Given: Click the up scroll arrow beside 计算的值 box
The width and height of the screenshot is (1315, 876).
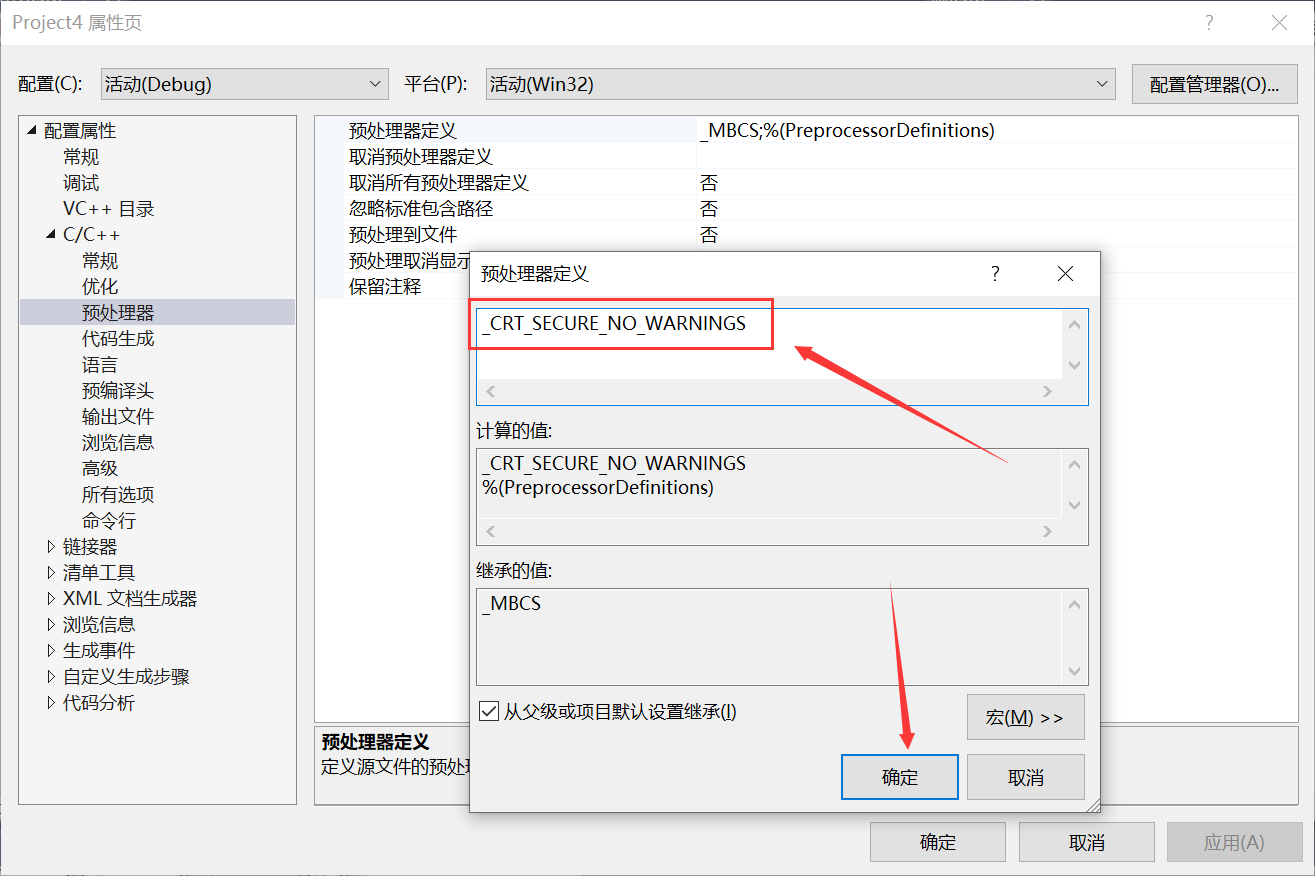Looking at the screenshot, I should click(1075, 463).
